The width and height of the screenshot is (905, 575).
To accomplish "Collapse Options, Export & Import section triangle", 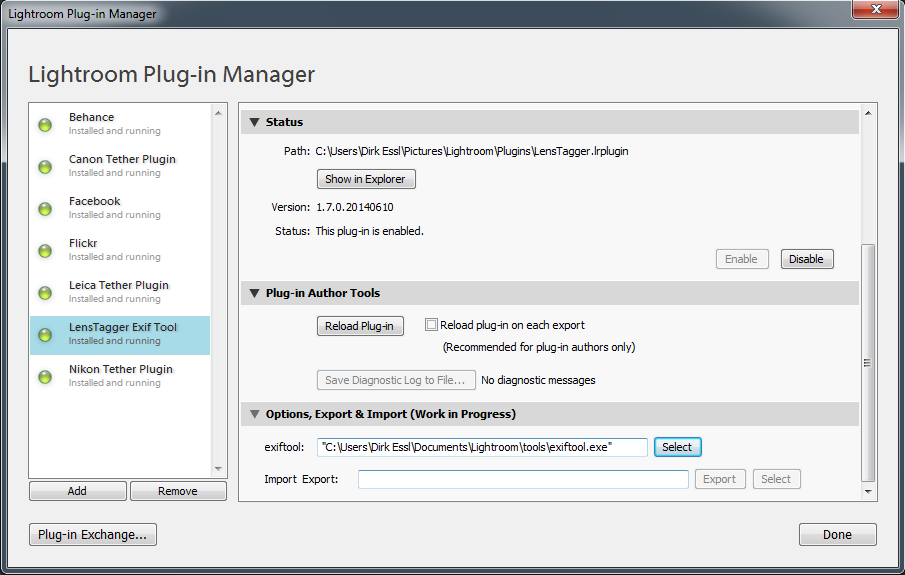I will (x=254, y=414).
